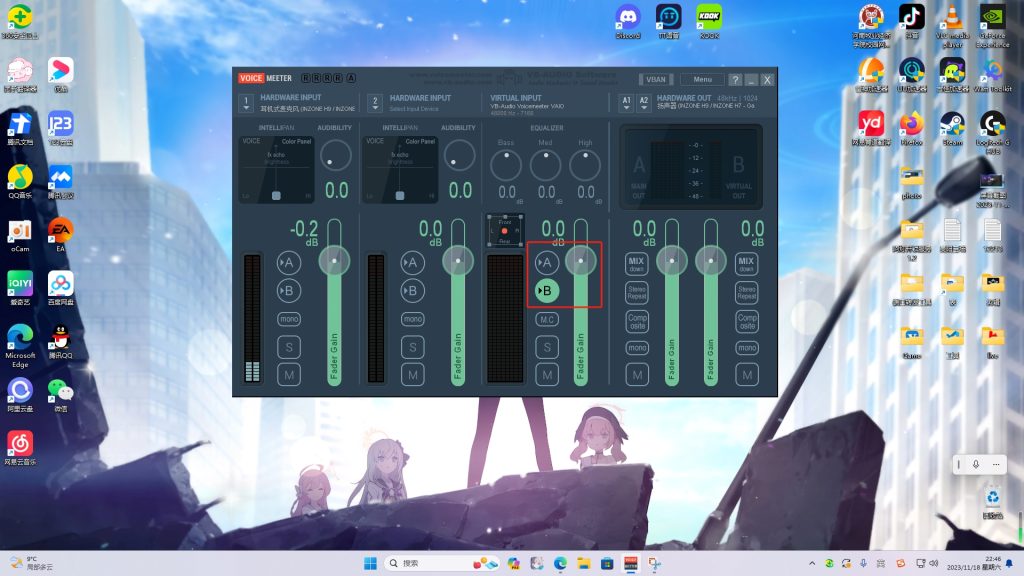Viewport: 1024px width, 576px height.
Task: Open the red yd Youdao icon
Action: 871,128
